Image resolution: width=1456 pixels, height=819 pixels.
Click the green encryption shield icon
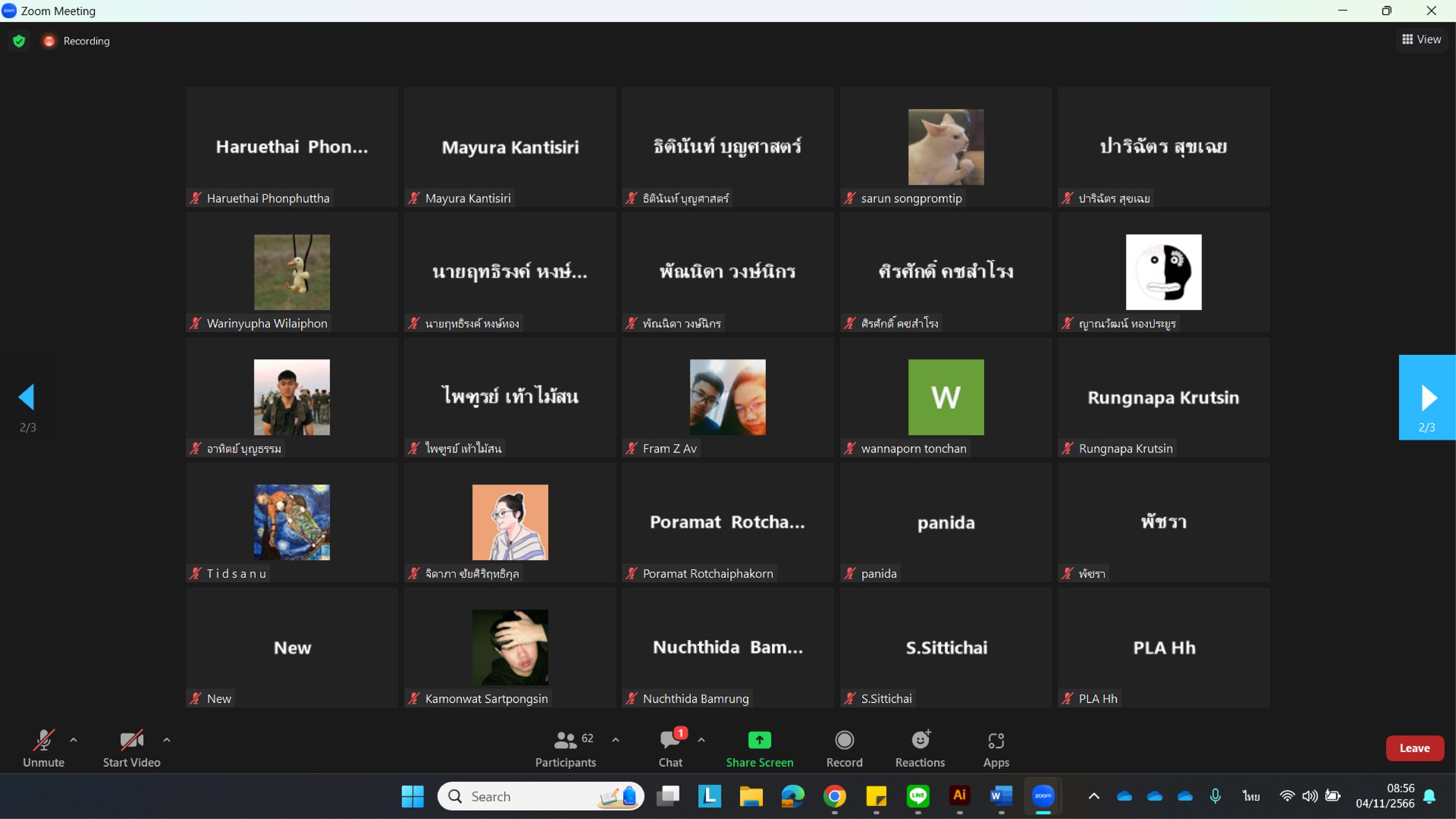pyautogui.click(x=19, y=41)
